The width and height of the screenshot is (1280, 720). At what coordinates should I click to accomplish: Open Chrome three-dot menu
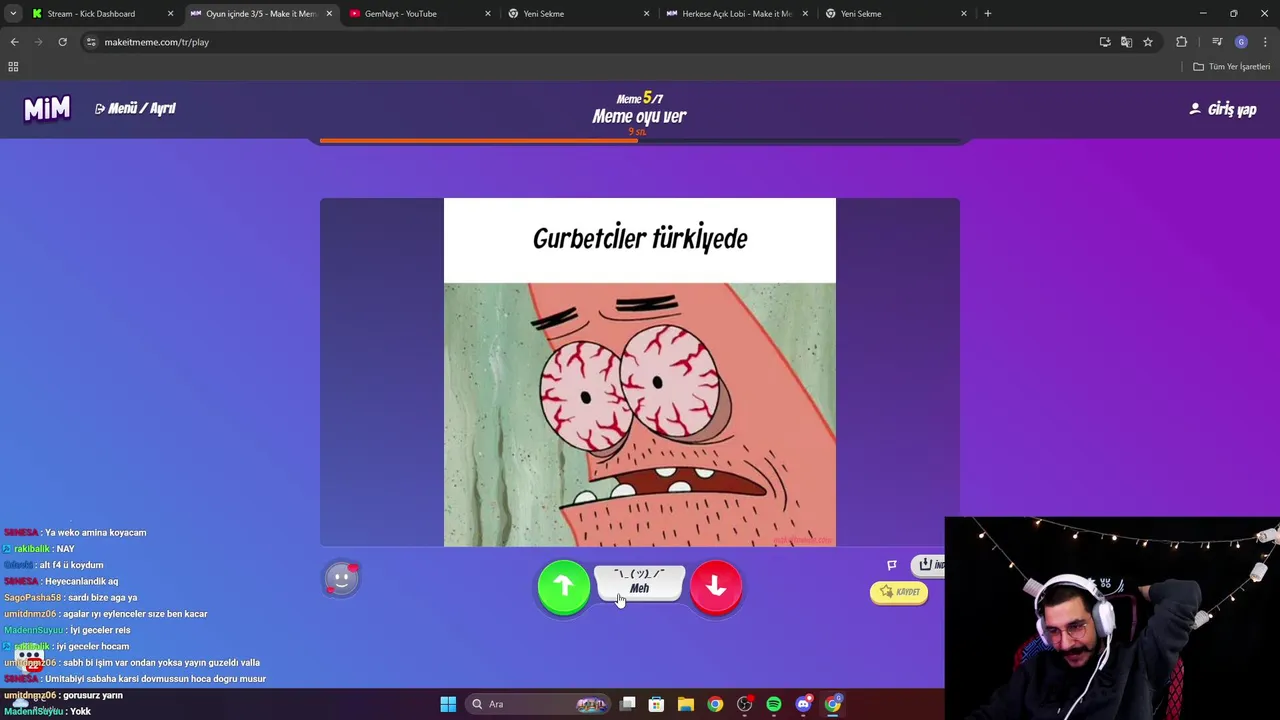click(1265, 42)
